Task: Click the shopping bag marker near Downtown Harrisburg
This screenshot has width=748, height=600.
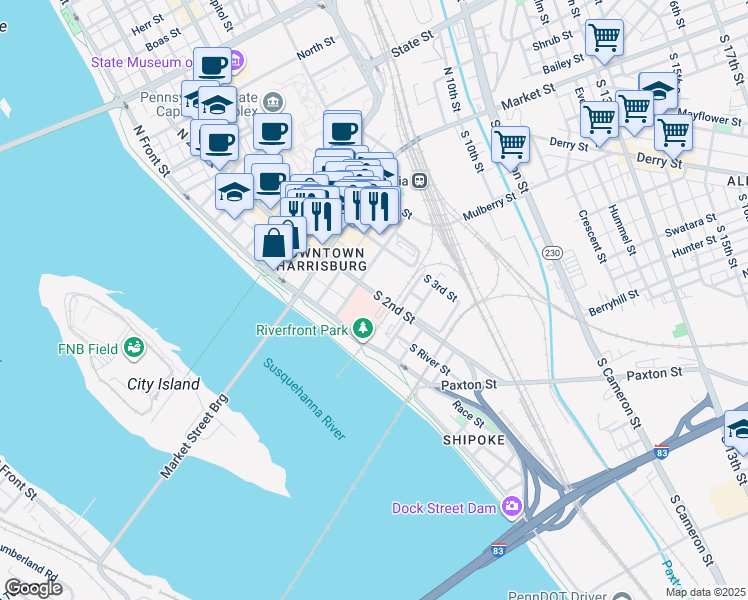Action: pyautogui.click(x=273, y=244)
